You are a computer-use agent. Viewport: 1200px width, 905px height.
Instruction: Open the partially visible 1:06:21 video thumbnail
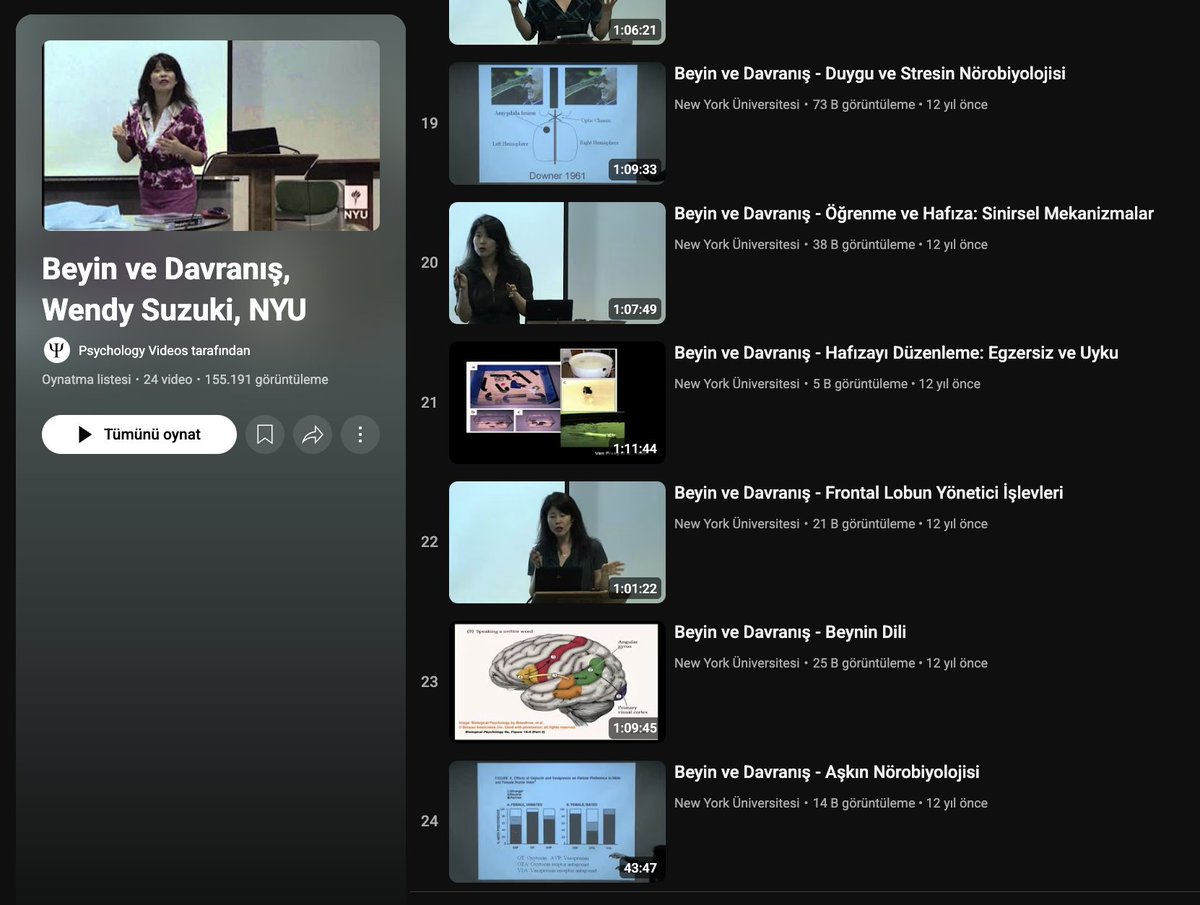pyautogui.click(x=557, y=22)
